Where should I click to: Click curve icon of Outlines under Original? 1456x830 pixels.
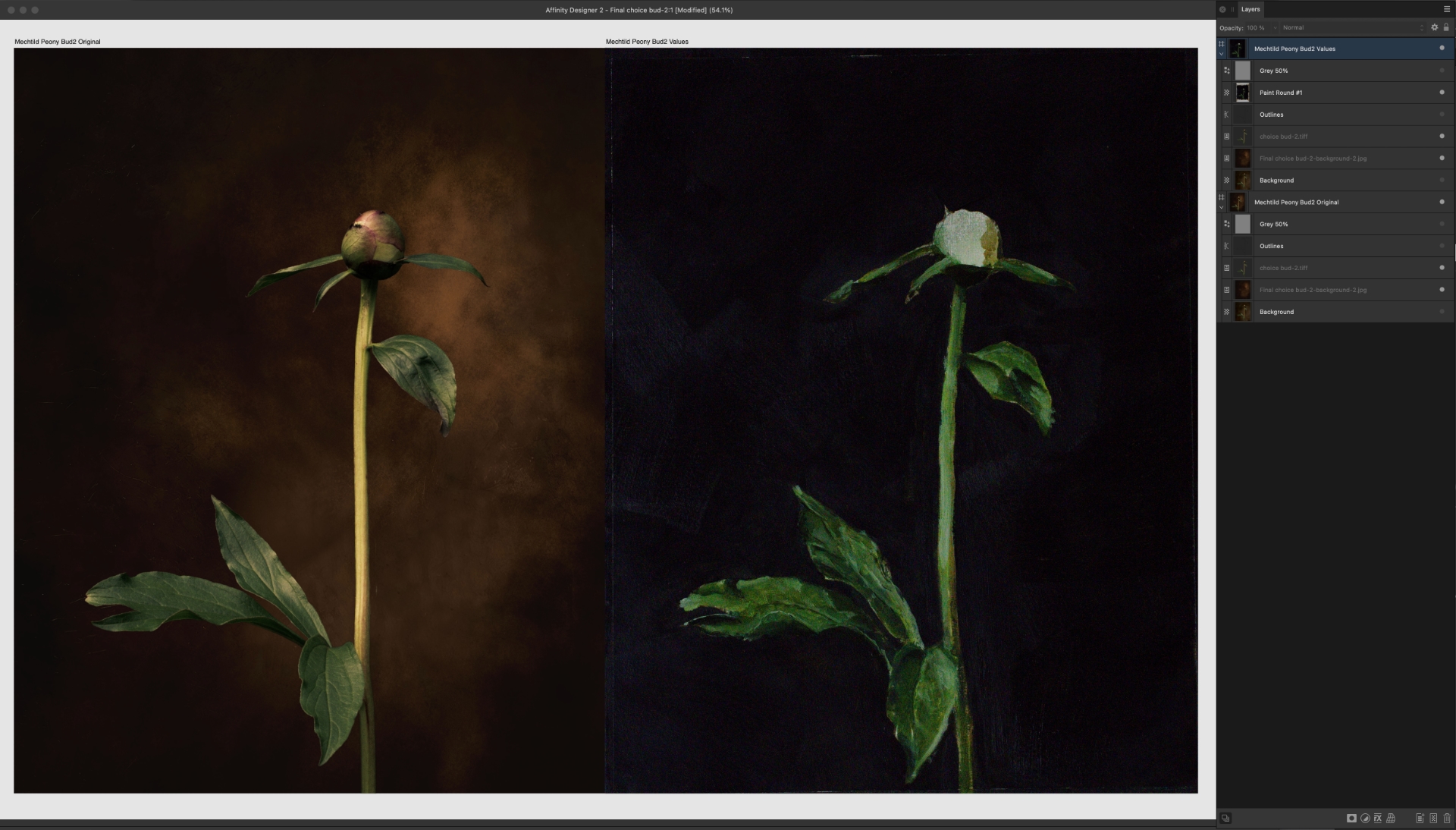point(1226,246)
